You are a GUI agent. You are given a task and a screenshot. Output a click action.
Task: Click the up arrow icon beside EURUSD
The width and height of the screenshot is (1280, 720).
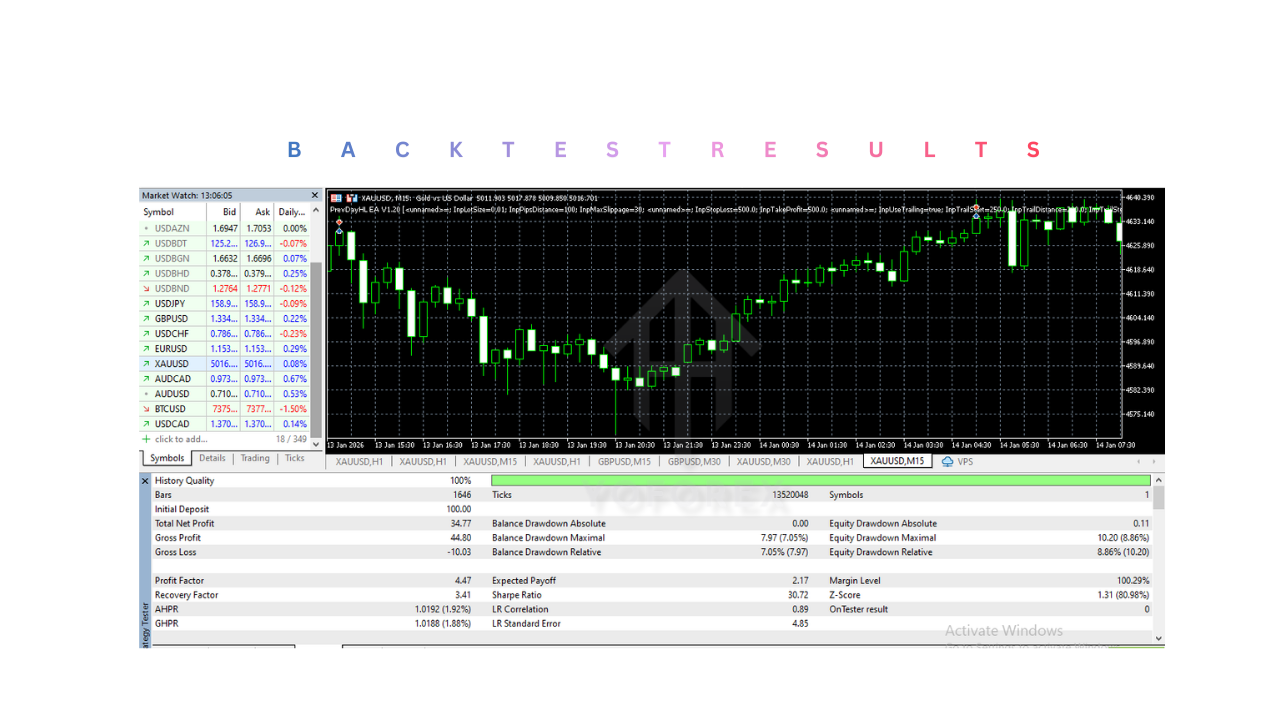click(146, 348)
